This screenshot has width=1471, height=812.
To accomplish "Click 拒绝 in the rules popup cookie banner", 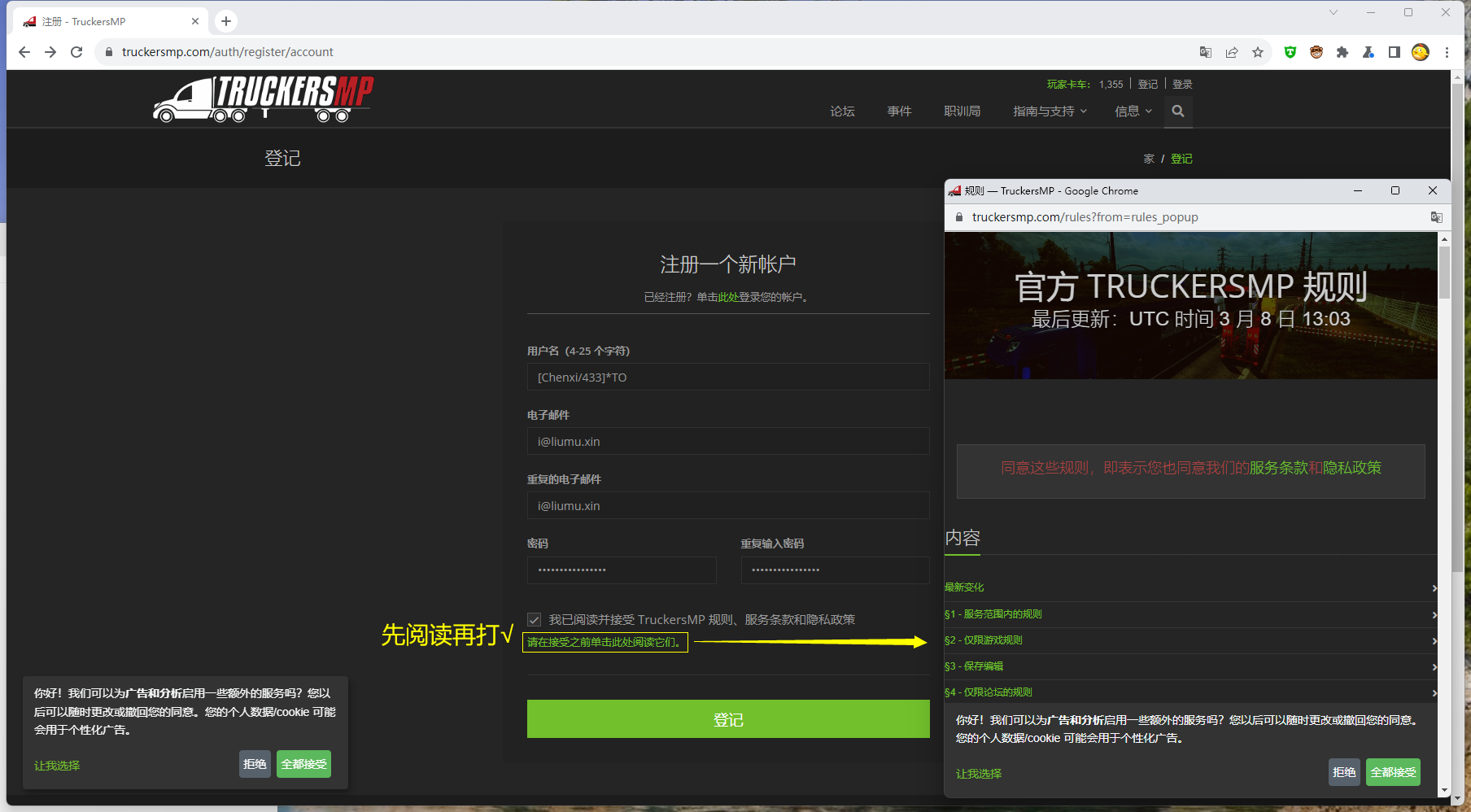I will (x=1344, y=772).
